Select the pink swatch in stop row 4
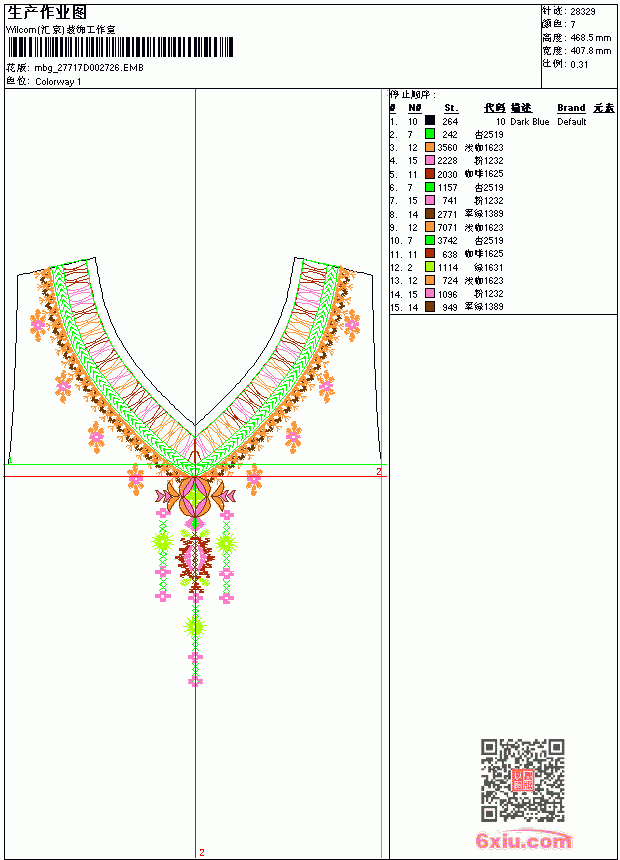 430,161
